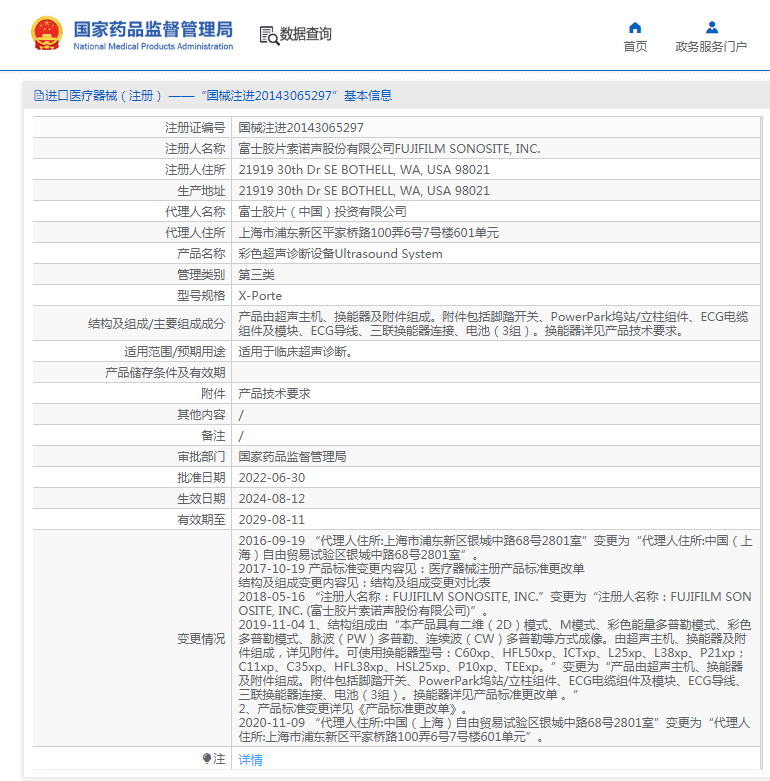Select the 2016-09-19 change entry

point(496,547)
